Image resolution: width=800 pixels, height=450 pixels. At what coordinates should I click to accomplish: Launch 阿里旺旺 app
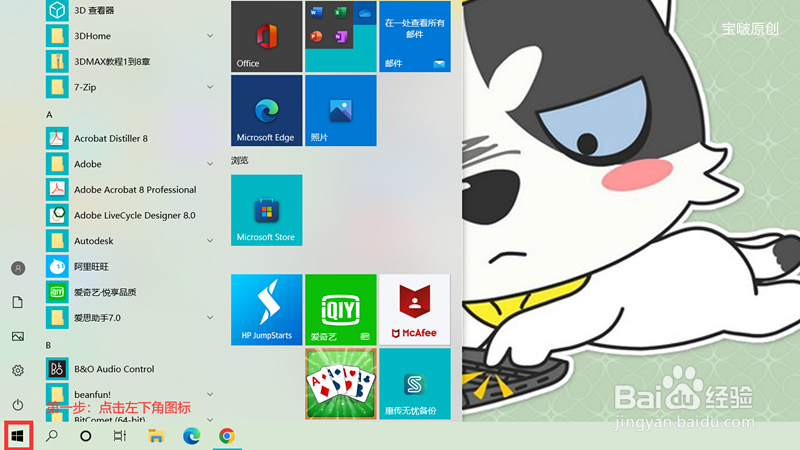pyautogui.click(x=130, y=266)
